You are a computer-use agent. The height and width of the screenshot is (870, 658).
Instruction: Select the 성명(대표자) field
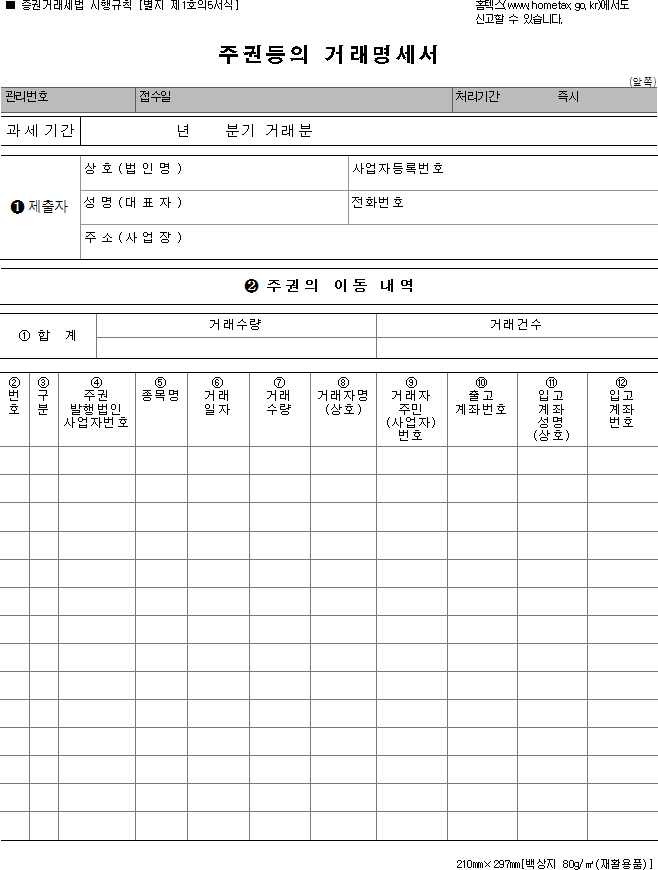214,208
